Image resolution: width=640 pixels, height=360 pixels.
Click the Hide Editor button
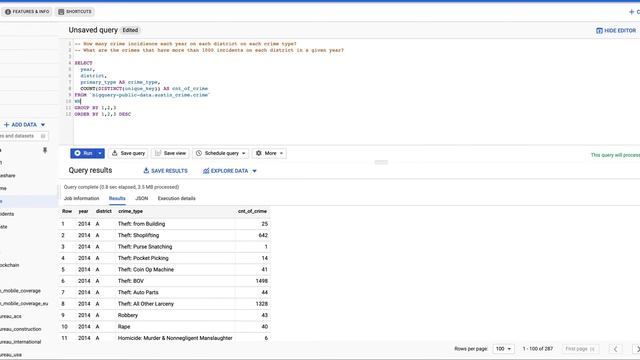tap(616, 31)
